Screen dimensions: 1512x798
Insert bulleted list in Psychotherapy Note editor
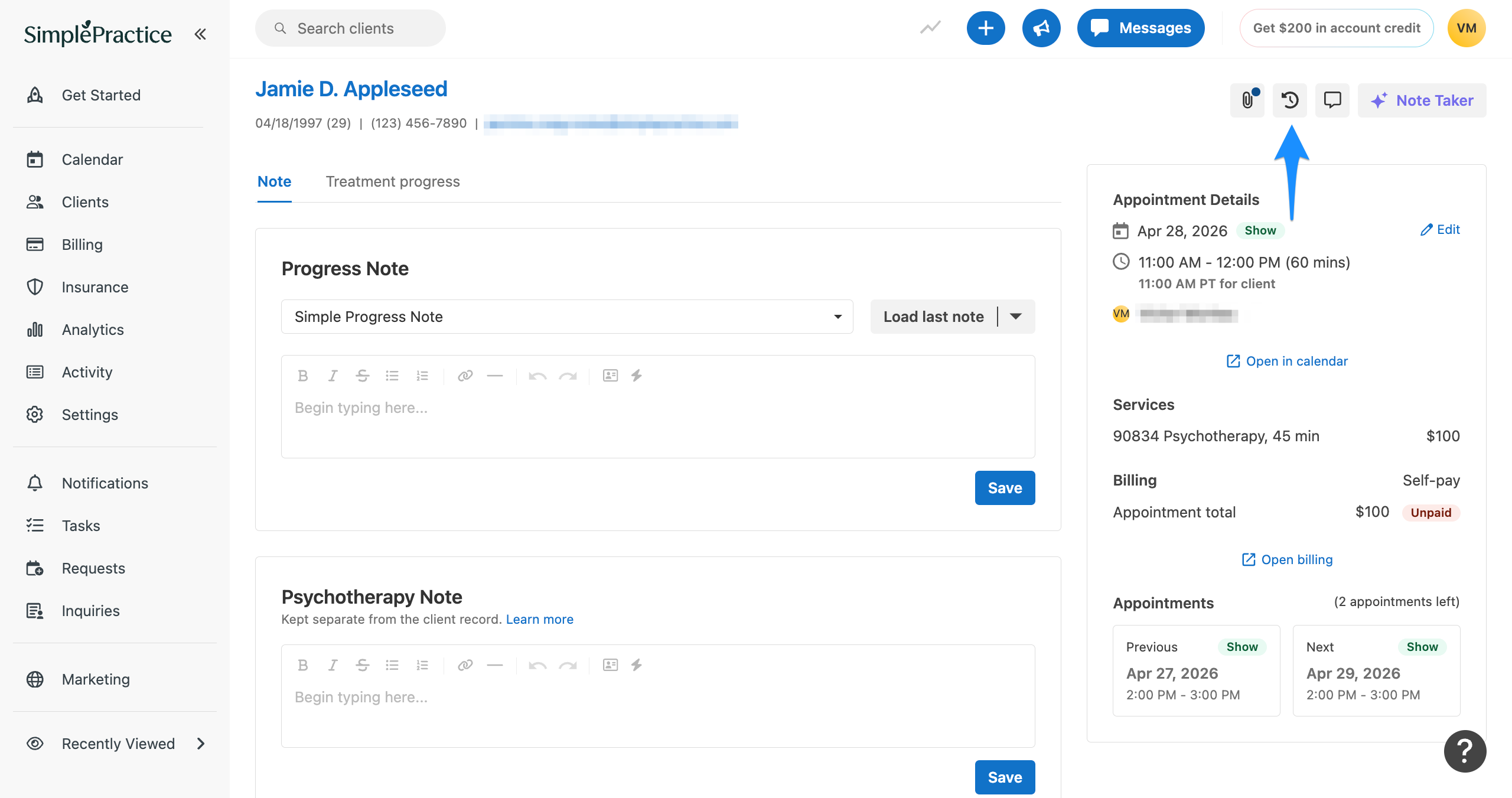tap(392, 665)
